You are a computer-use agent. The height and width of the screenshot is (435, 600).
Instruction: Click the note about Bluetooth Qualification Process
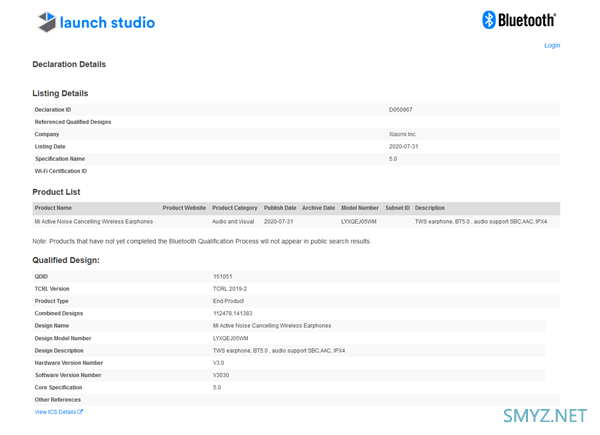201,241
